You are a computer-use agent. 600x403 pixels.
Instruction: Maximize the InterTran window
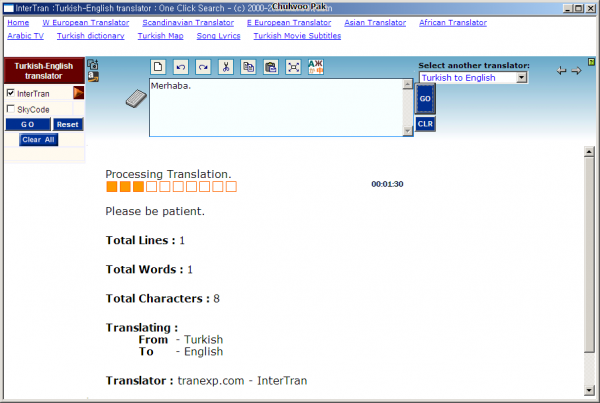pyautogui.click(x=579, y=8)
